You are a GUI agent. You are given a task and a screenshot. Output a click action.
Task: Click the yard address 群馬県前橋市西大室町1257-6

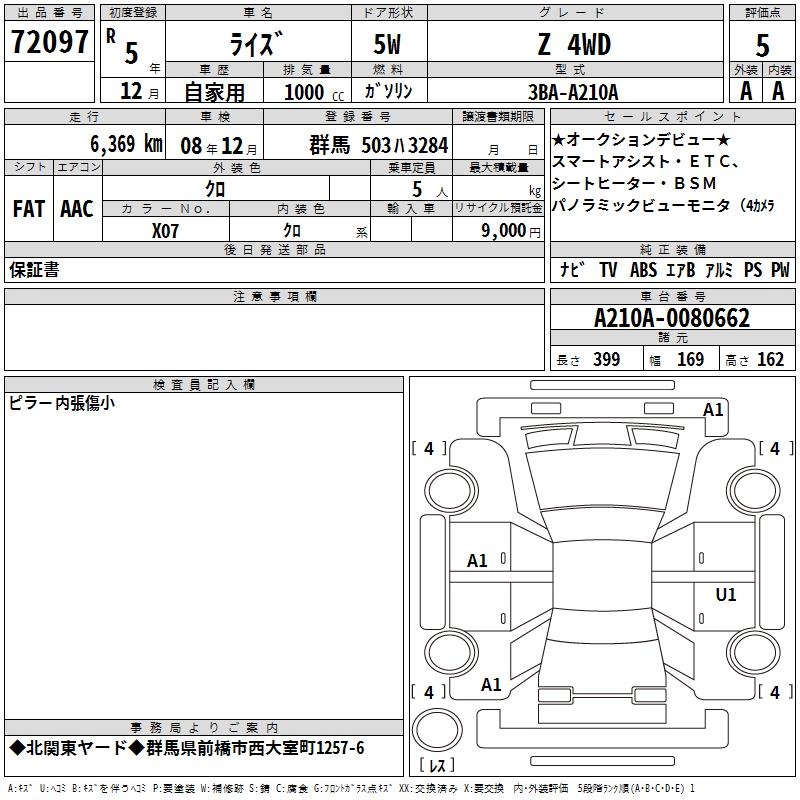pos(255,748)
